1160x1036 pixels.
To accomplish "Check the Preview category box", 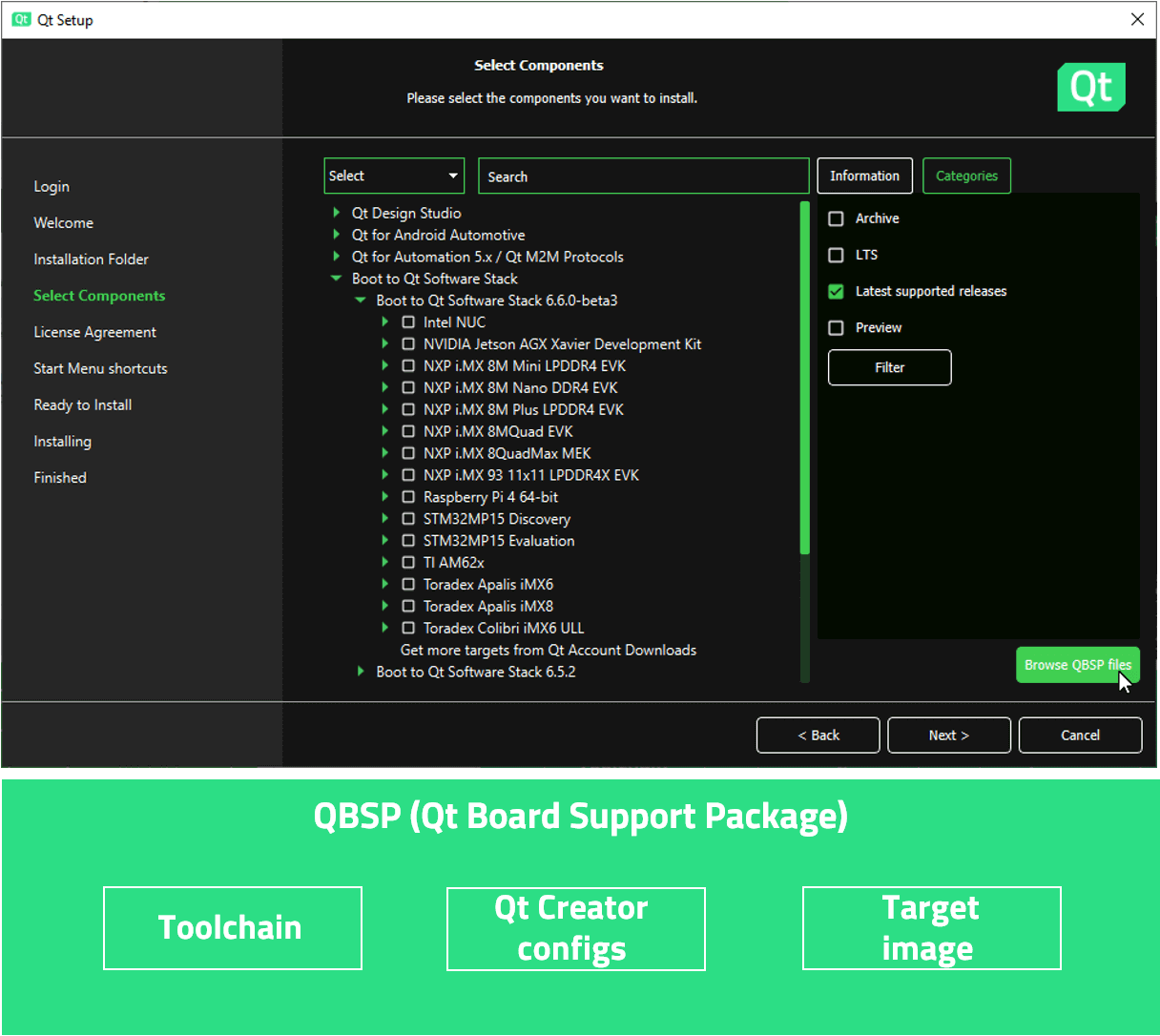I will (837, 327).
